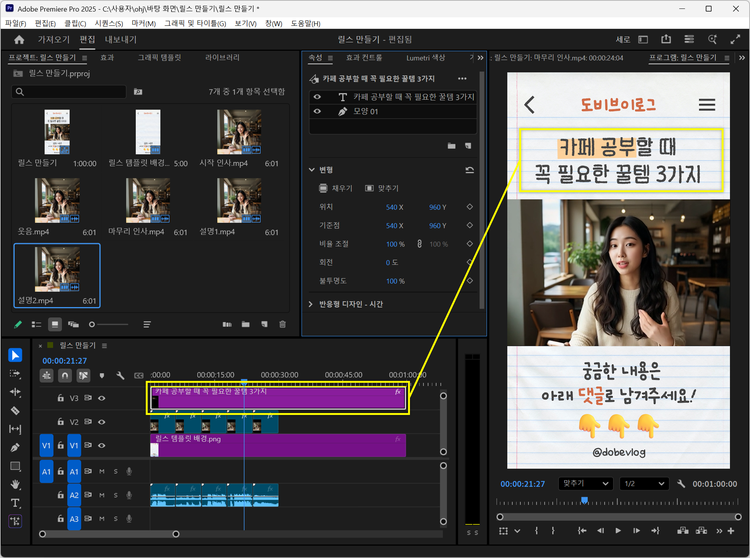Image resolution: width=750 pixels, height=558 pixels.
Task: Select the 웃음.mp4 thumbnail in the project bin
Action: [x=56, y=200]
